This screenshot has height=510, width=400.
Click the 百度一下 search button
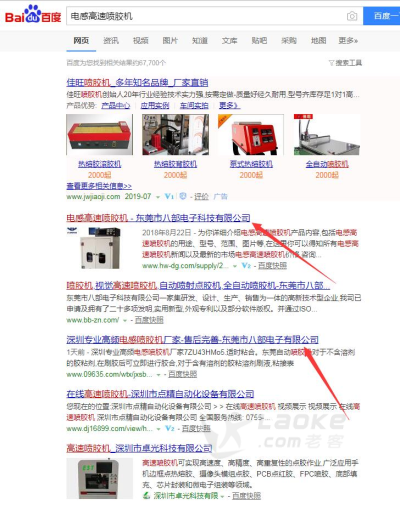click(x=382, y=16)
